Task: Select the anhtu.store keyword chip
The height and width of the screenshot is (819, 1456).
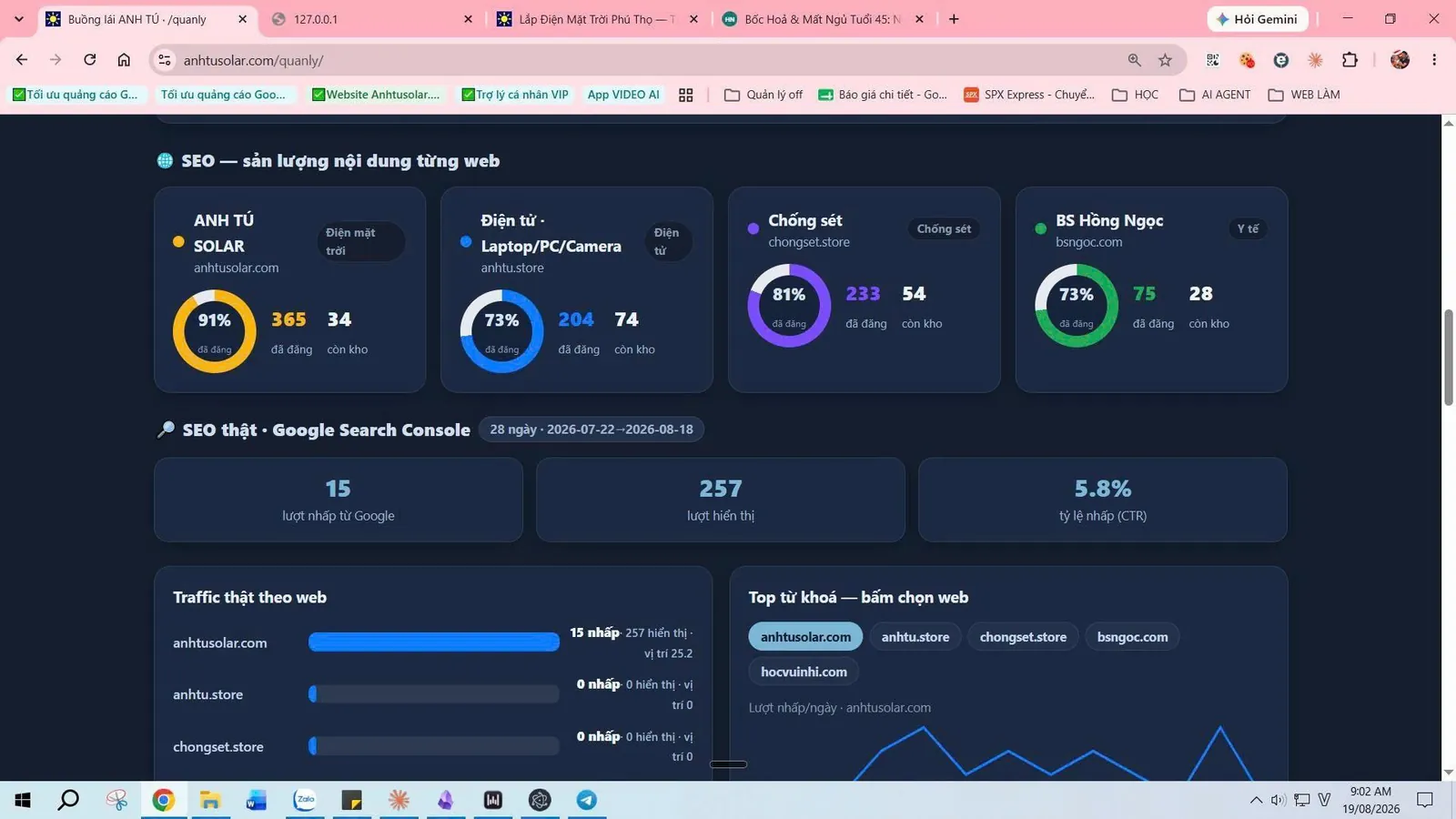Action: click(915, 637)
